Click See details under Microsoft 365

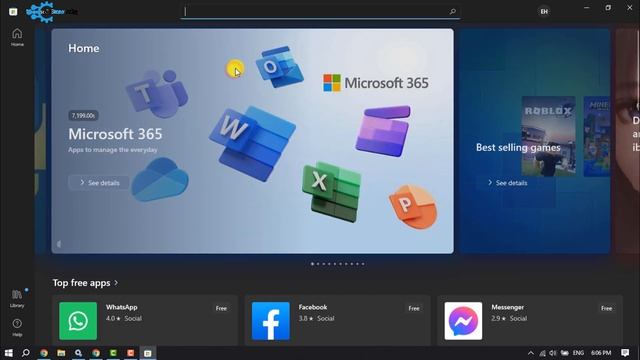[x=99, y=183]
